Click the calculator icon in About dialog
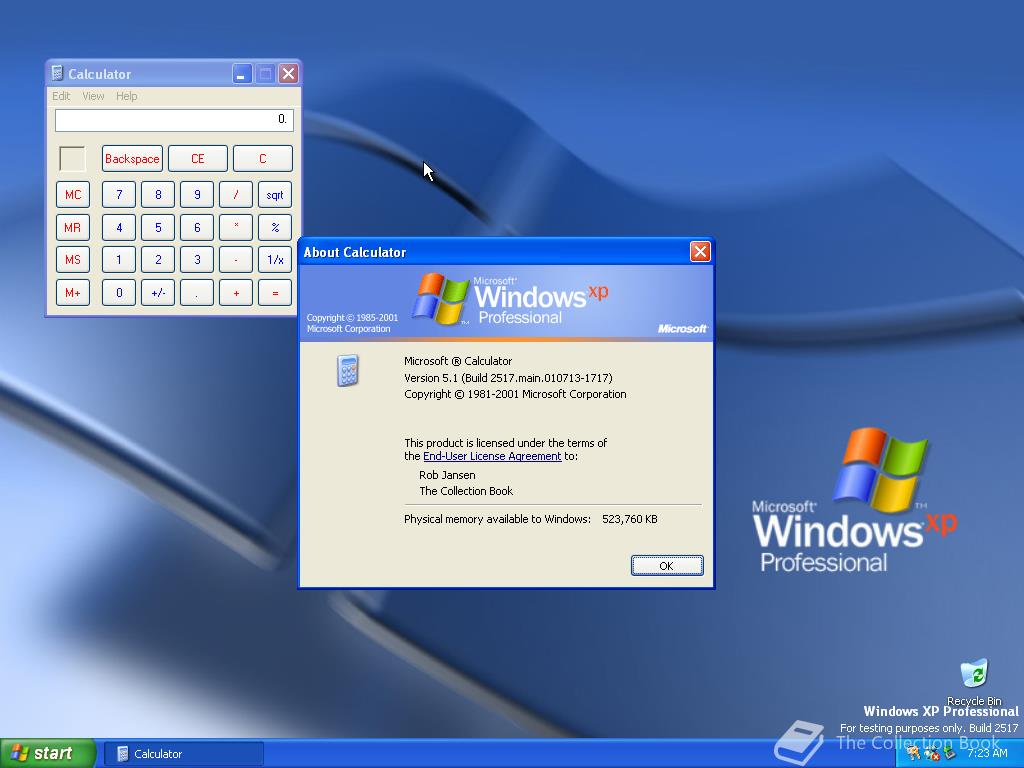This screenshot has height=768, width=1024. [347, 370]
